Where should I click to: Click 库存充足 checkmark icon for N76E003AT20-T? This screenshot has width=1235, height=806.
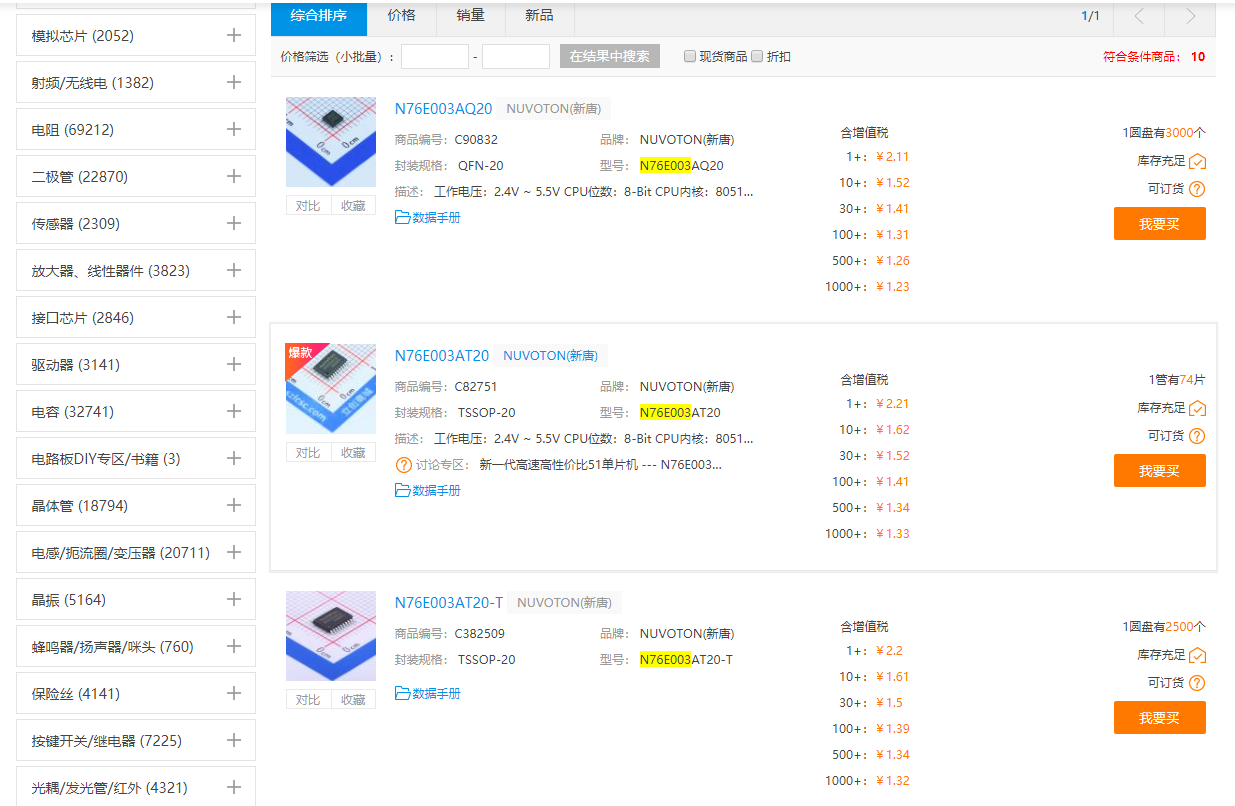1197,655
